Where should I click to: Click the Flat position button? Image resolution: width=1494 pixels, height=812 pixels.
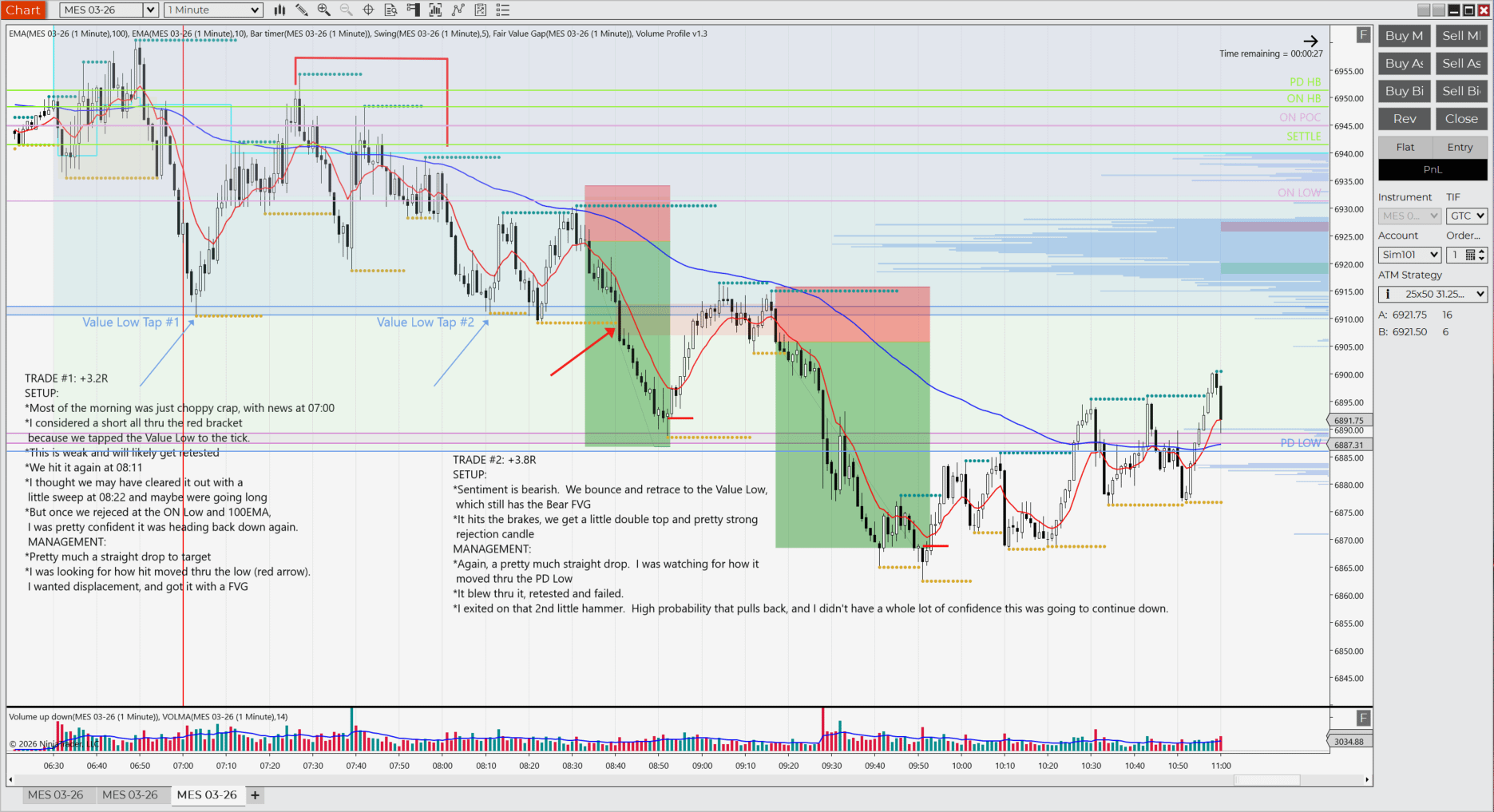[1405, 147]
